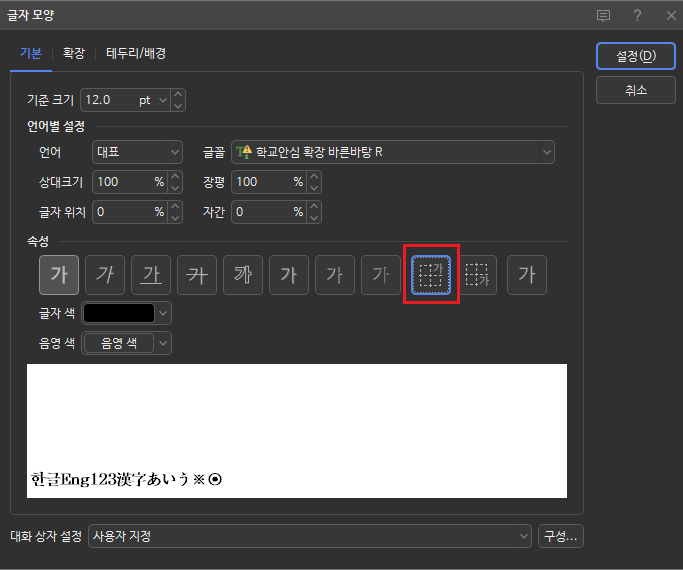This screenshot has width=683, height=570.
Task: Select the superscript attribute icon
Action: pos(431,275)
